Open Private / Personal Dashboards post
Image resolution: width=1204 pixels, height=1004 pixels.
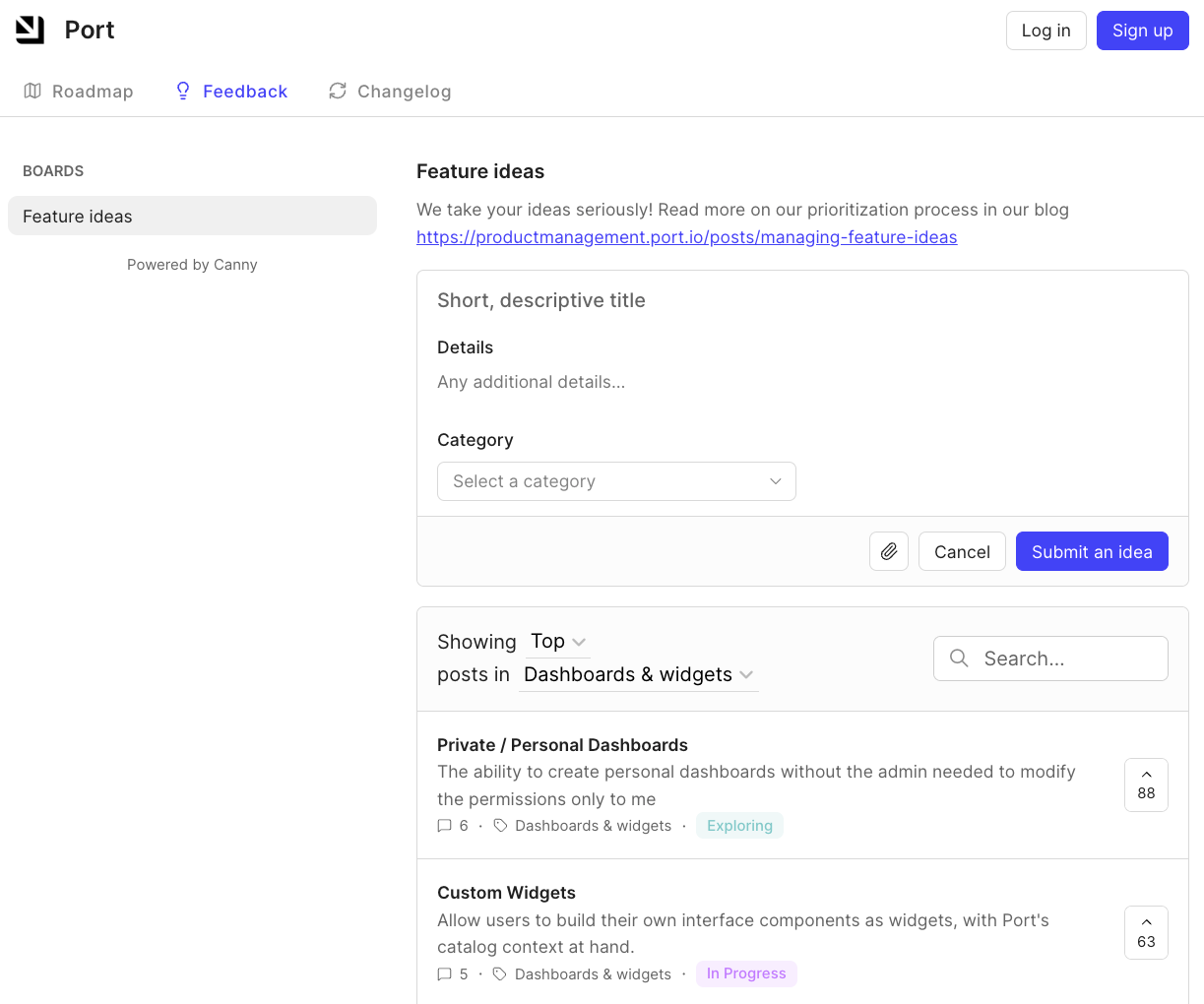pyautogui.click(x=562, y=745)
